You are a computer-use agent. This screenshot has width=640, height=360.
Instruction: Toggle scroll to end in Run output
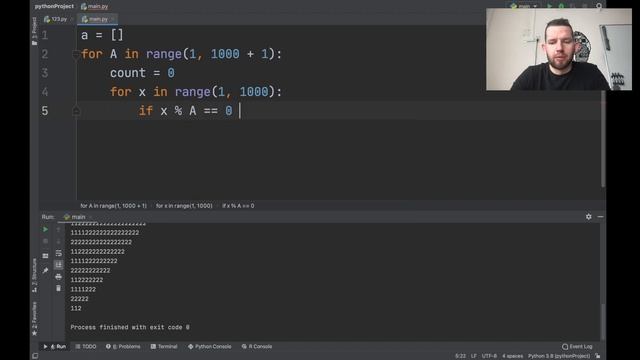point(58,265)
